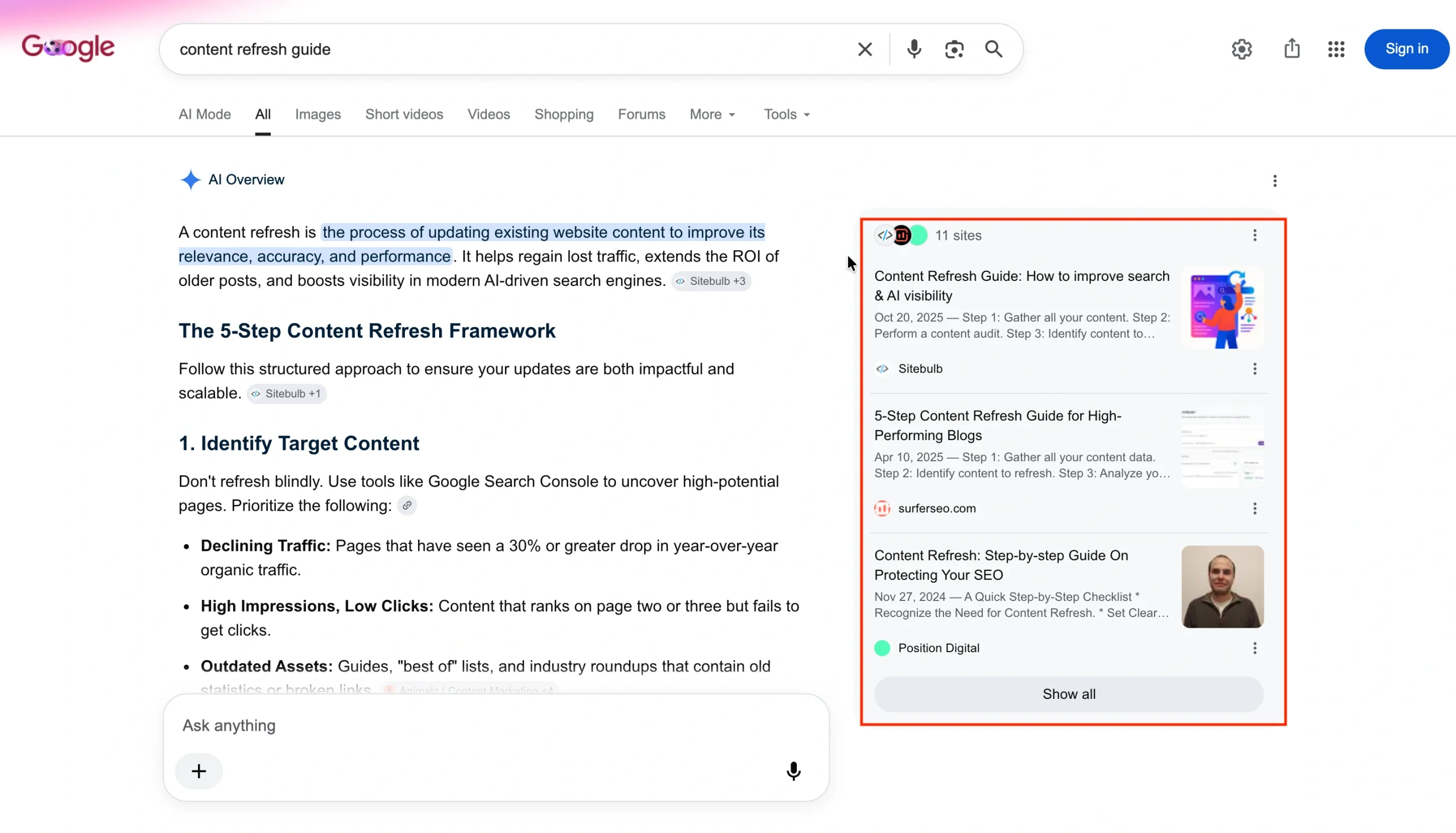Open the 'Sitebulb +3' source chip
This screenshot has width=1456, height=833.
tap(711, 281)
